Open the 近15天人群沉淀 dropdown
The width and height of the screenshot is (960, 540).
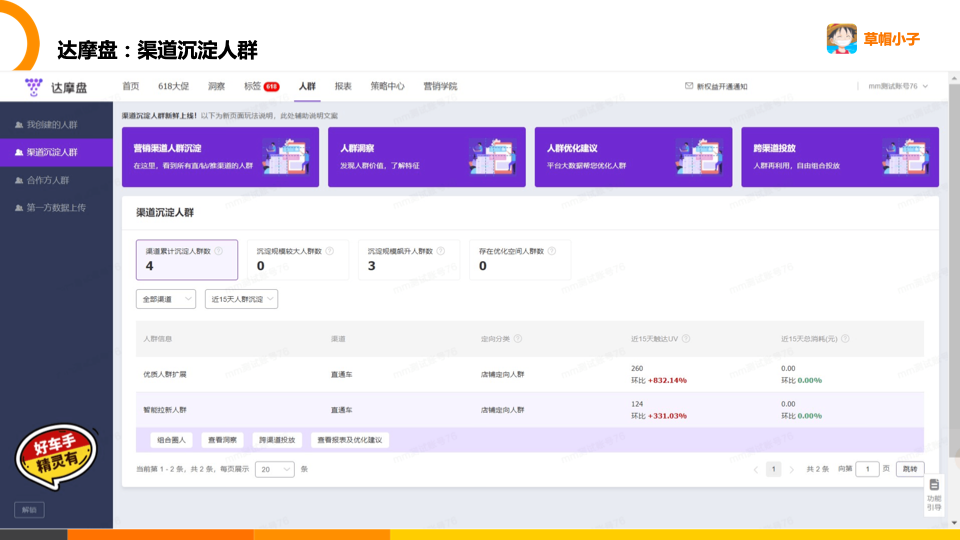[x=241, y=299]
